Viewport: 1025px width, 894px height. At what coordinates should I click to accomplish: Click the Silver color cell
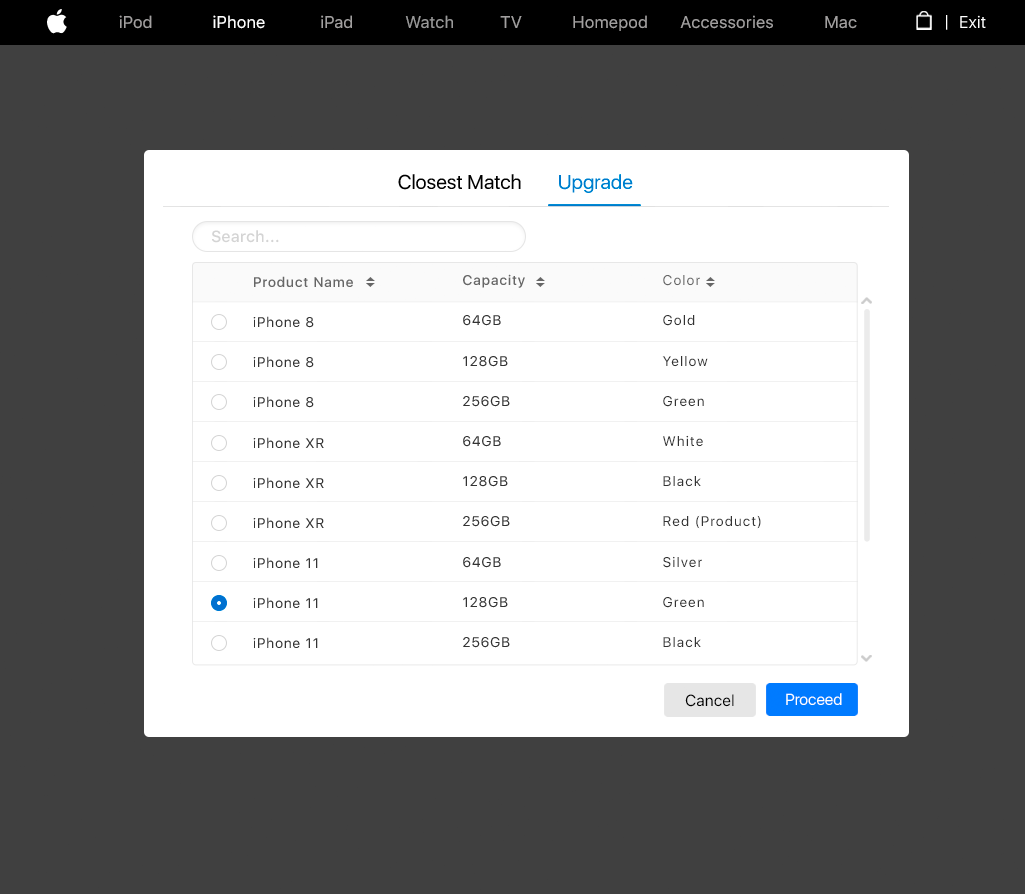pos(682,562)
